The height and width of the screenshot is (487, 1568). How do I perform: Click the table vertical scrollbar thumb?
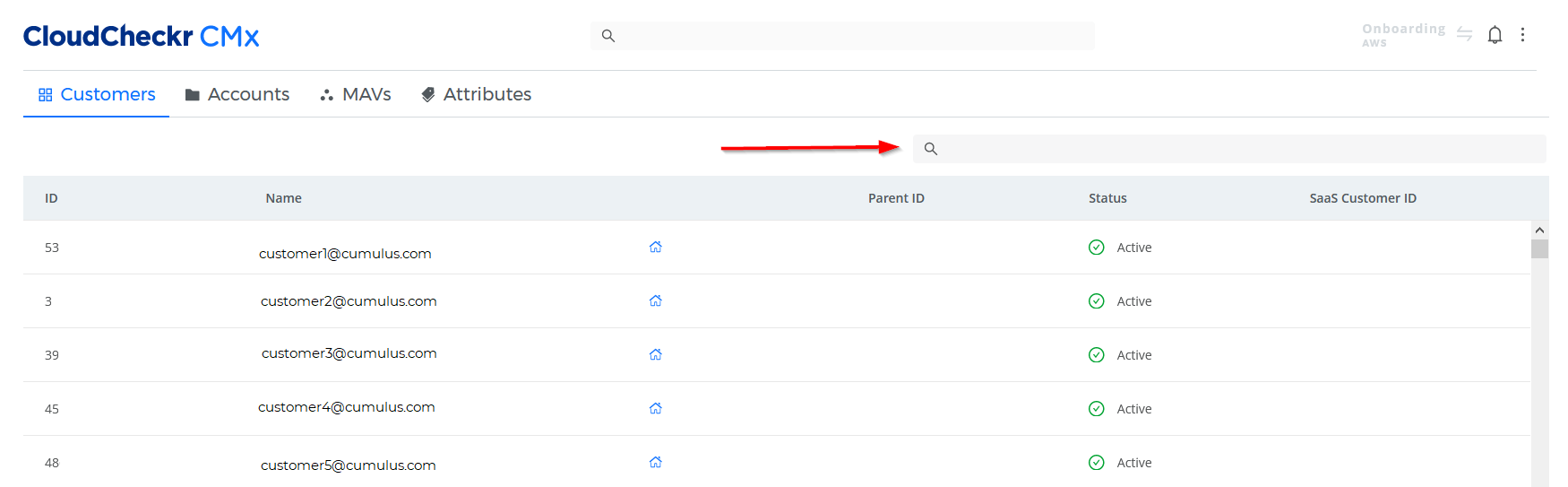1539,248
